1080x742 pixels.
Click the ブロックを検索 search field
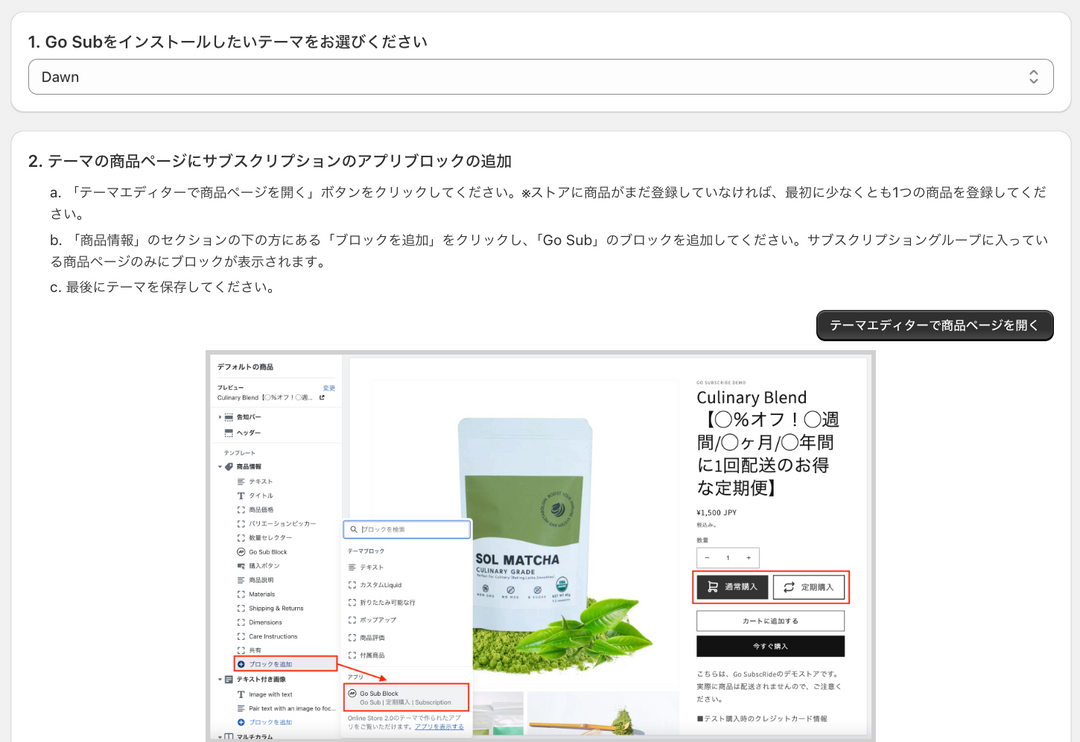point(406,529)
